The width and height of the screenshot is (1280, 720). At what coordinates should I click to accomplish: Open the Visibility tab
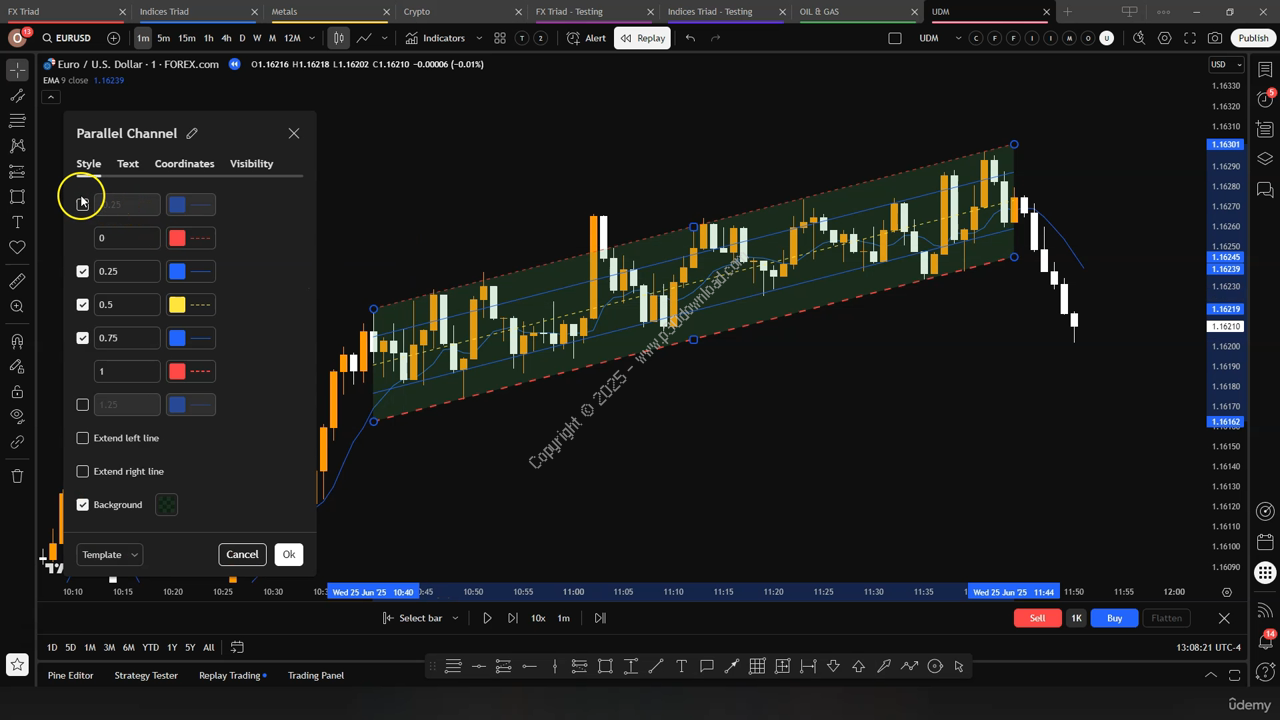(x=251, y=164)
